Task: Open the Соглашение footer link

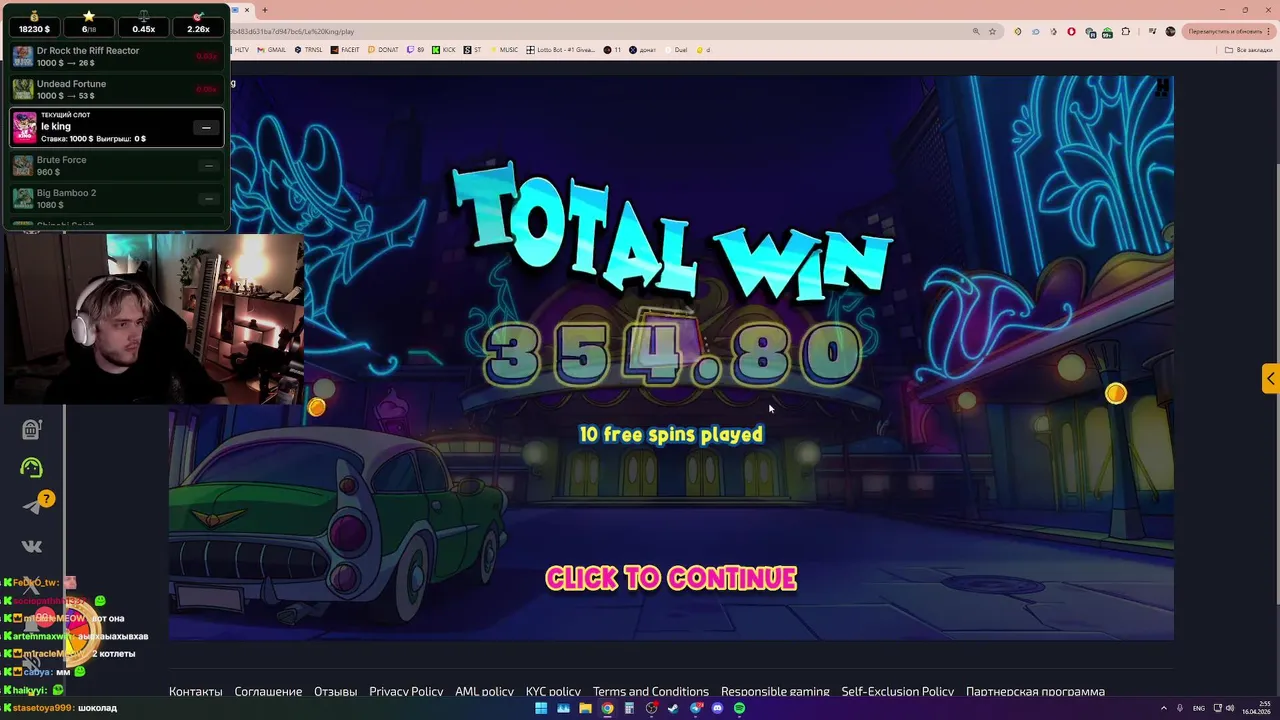Action: point(268,691)
